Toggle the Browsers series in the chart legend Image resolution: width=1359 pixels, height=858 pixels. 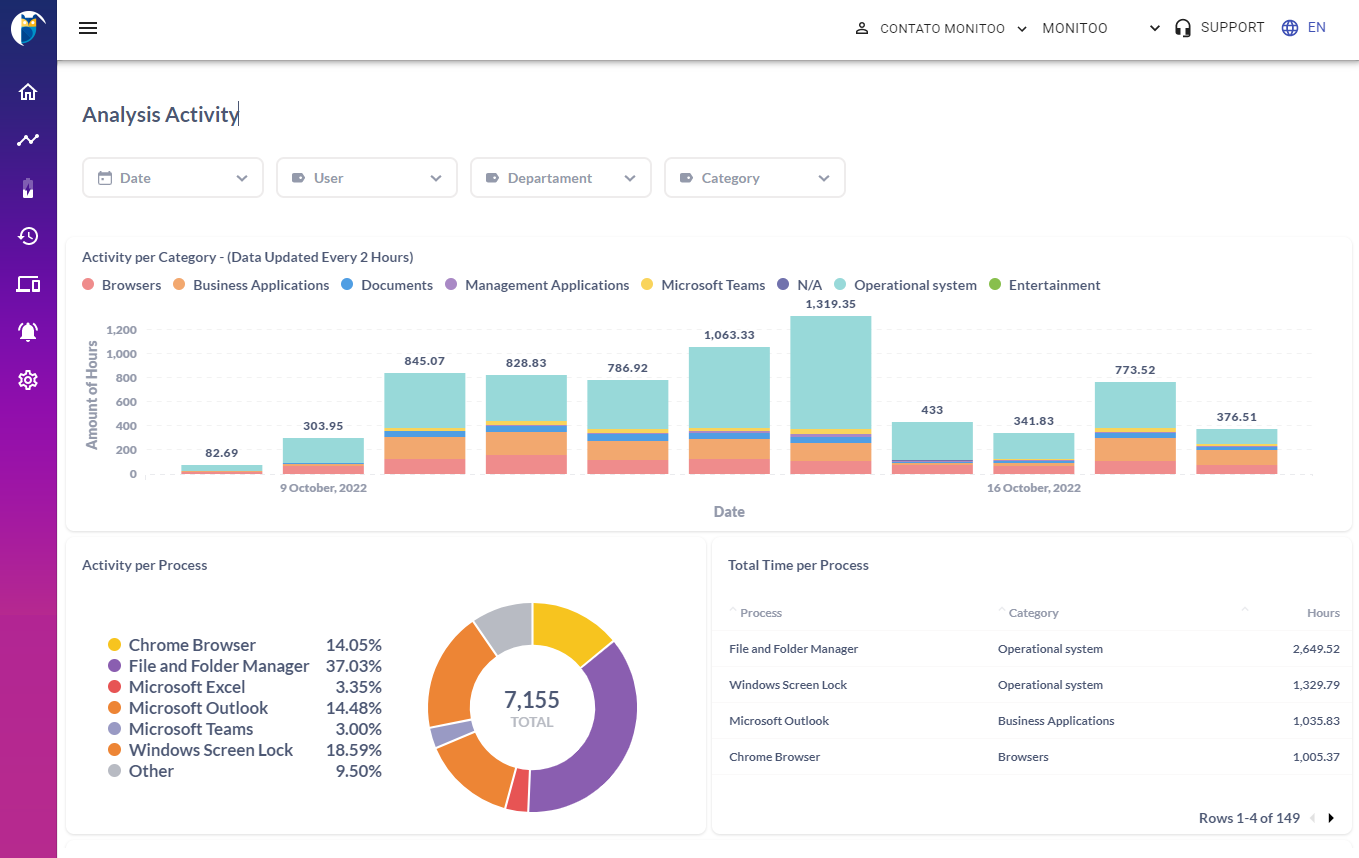pyautogui.click(x=121, y=285)
